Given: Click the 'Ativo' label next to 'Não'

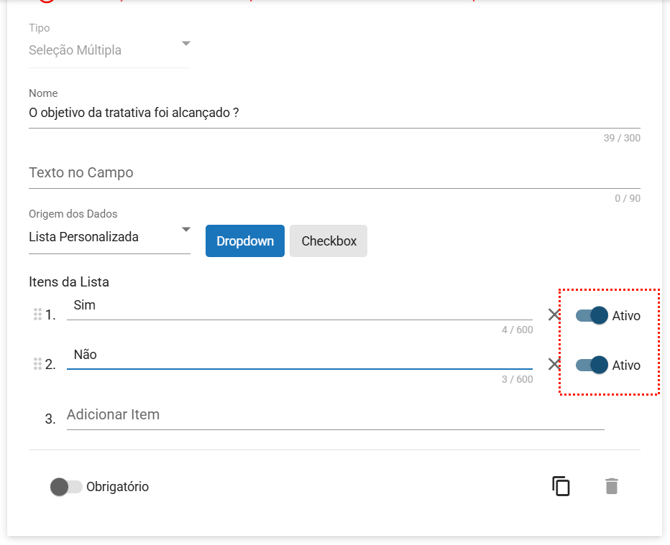Looking at the screenshot, I should (x=626, y=365).
